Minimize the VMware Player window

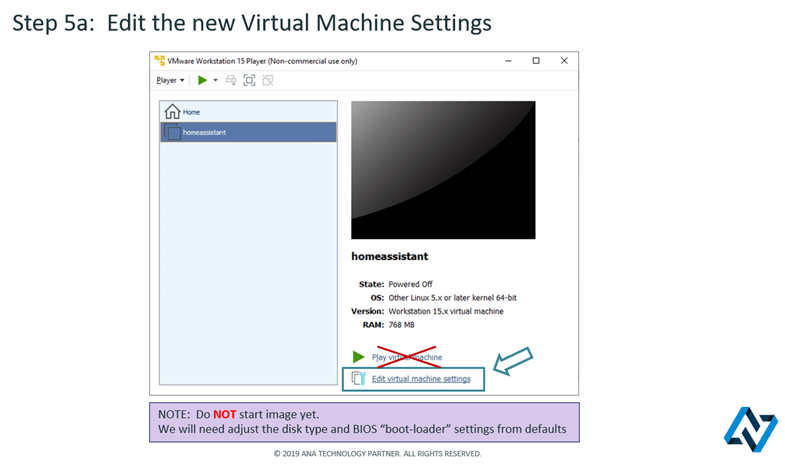click(508, 61)
